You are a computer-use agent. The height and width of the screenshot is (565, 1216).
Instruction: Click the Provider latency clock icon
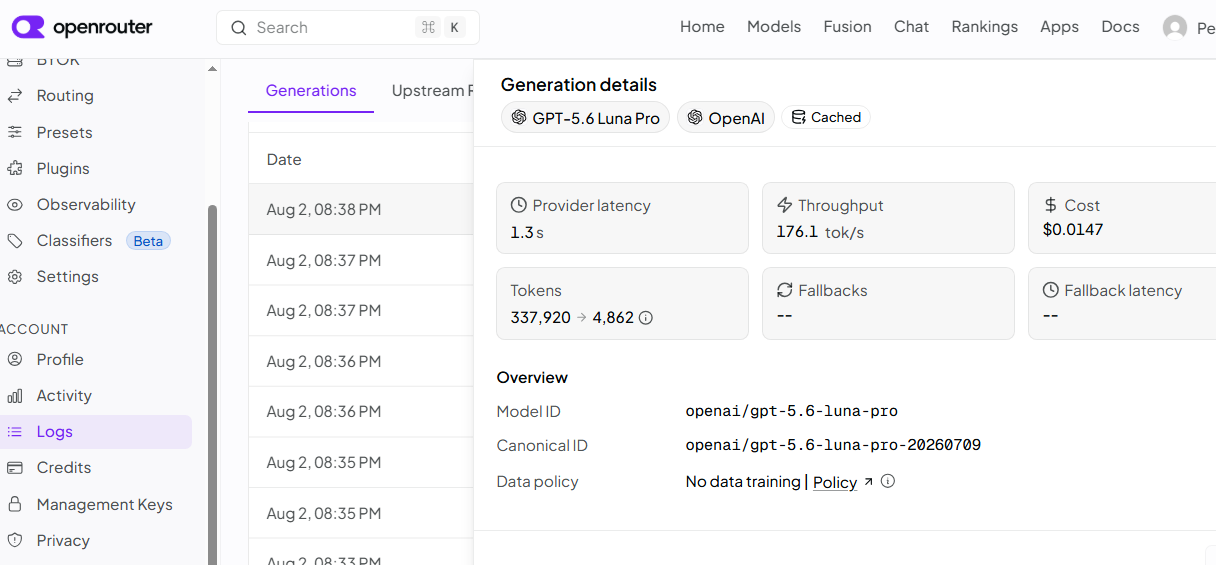click(518, 205)
